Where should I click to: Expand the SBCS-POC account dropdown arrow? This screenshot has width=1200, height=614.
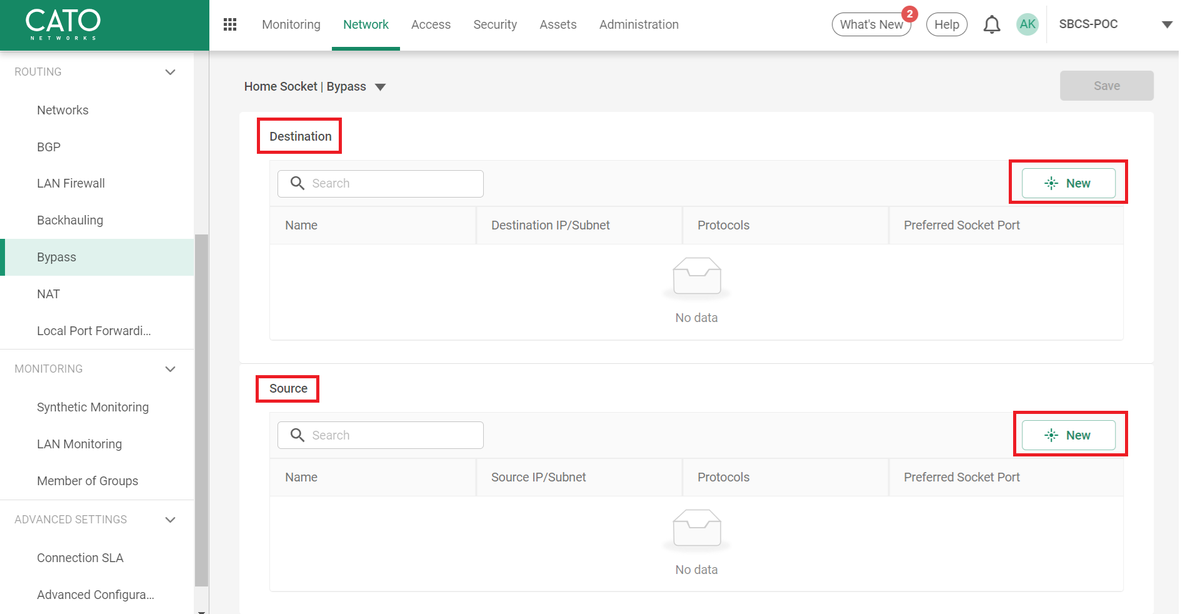(1166, 25)
